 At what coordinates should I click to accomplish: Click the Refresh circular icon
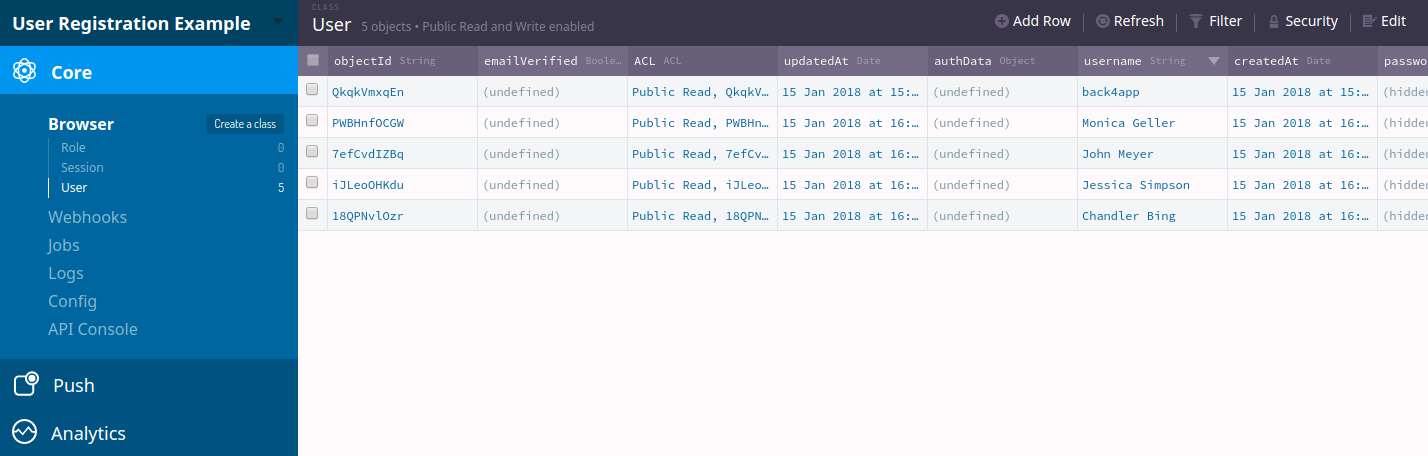pos(1103,21)
